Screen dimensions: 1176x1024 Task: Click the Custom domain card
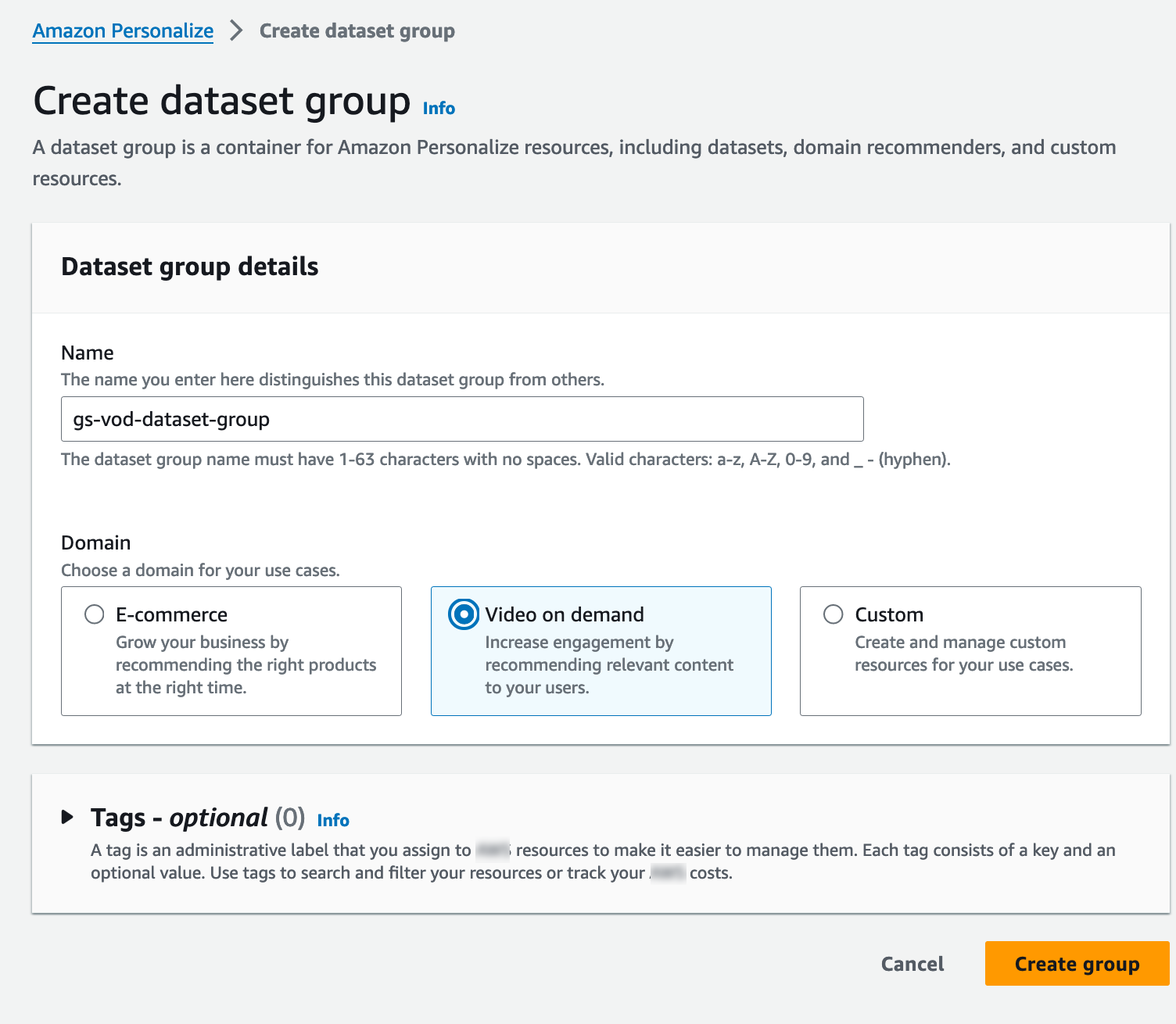click(x=970, y=651)
